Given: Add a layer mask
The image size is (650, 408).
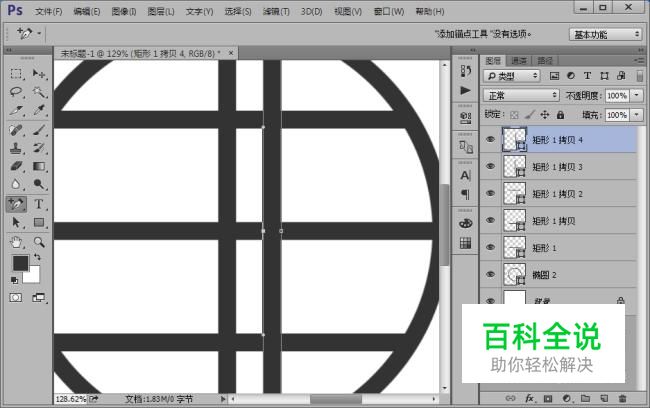Looking at the screenshot, I should coord(548,398).
